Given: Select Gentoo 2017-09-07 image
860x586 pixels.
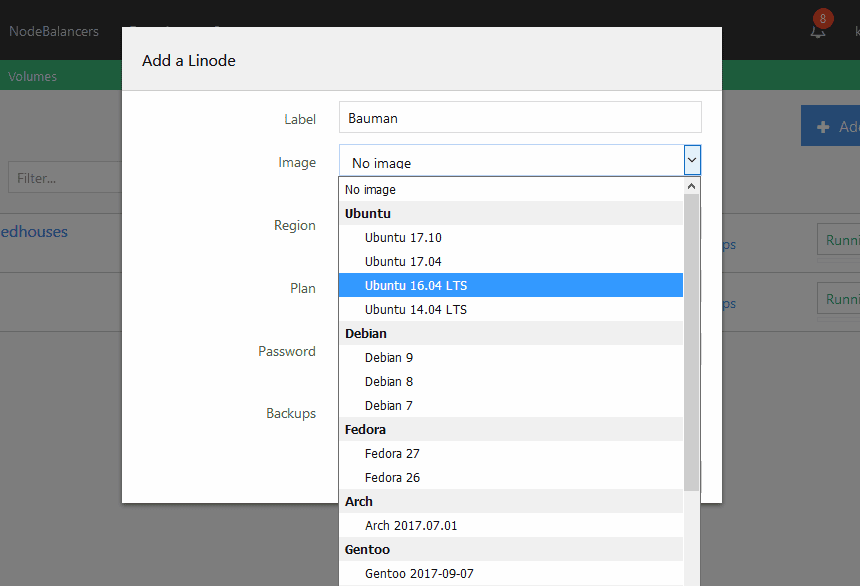Looking at the screenshot, I should (511, 573).
